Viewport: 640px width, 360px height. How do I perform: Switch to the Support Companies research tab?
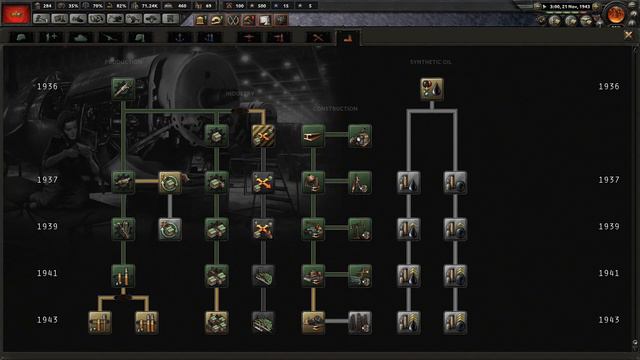51,38
